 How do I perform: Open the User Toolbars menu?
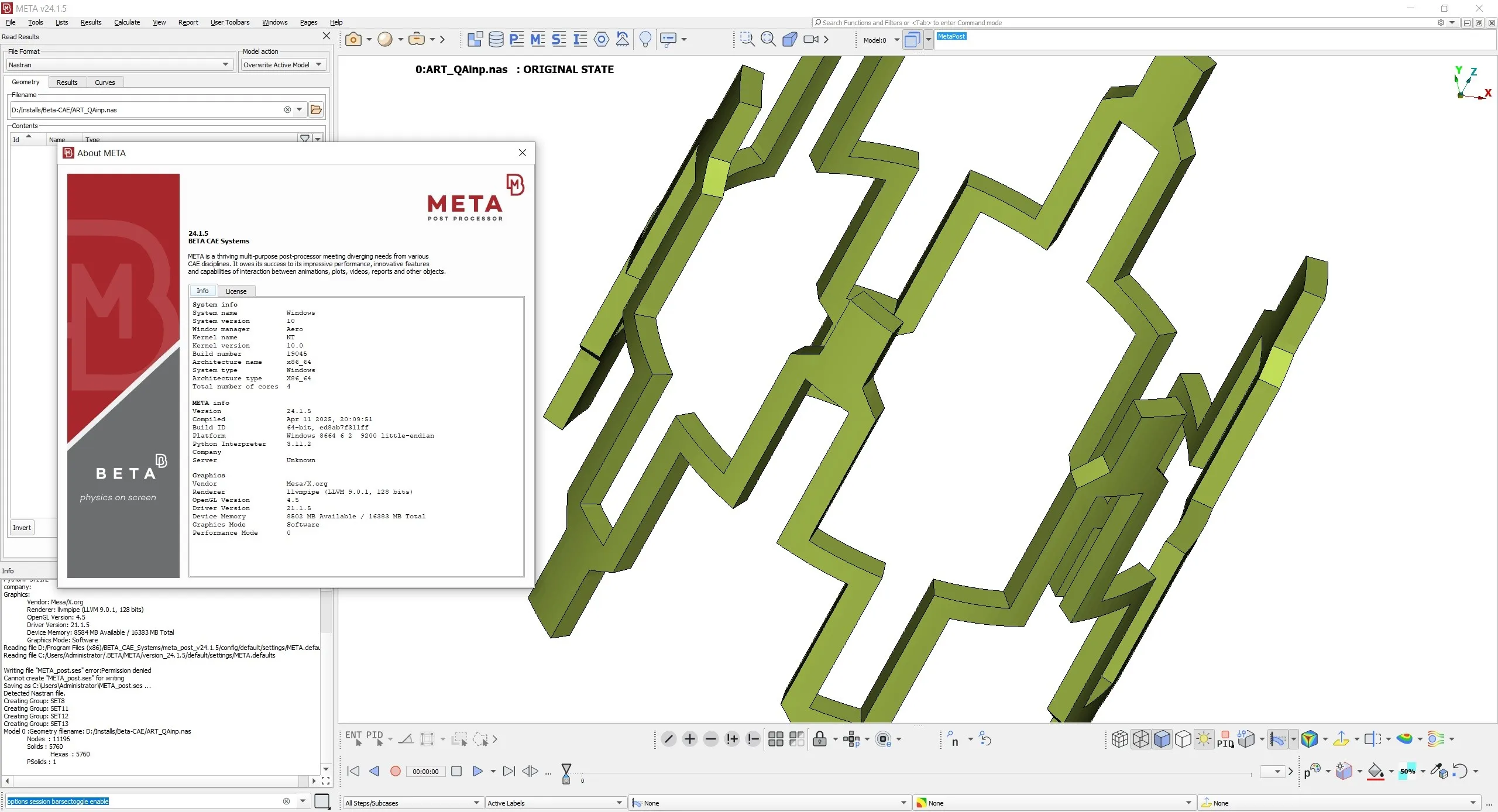(230, 22)
